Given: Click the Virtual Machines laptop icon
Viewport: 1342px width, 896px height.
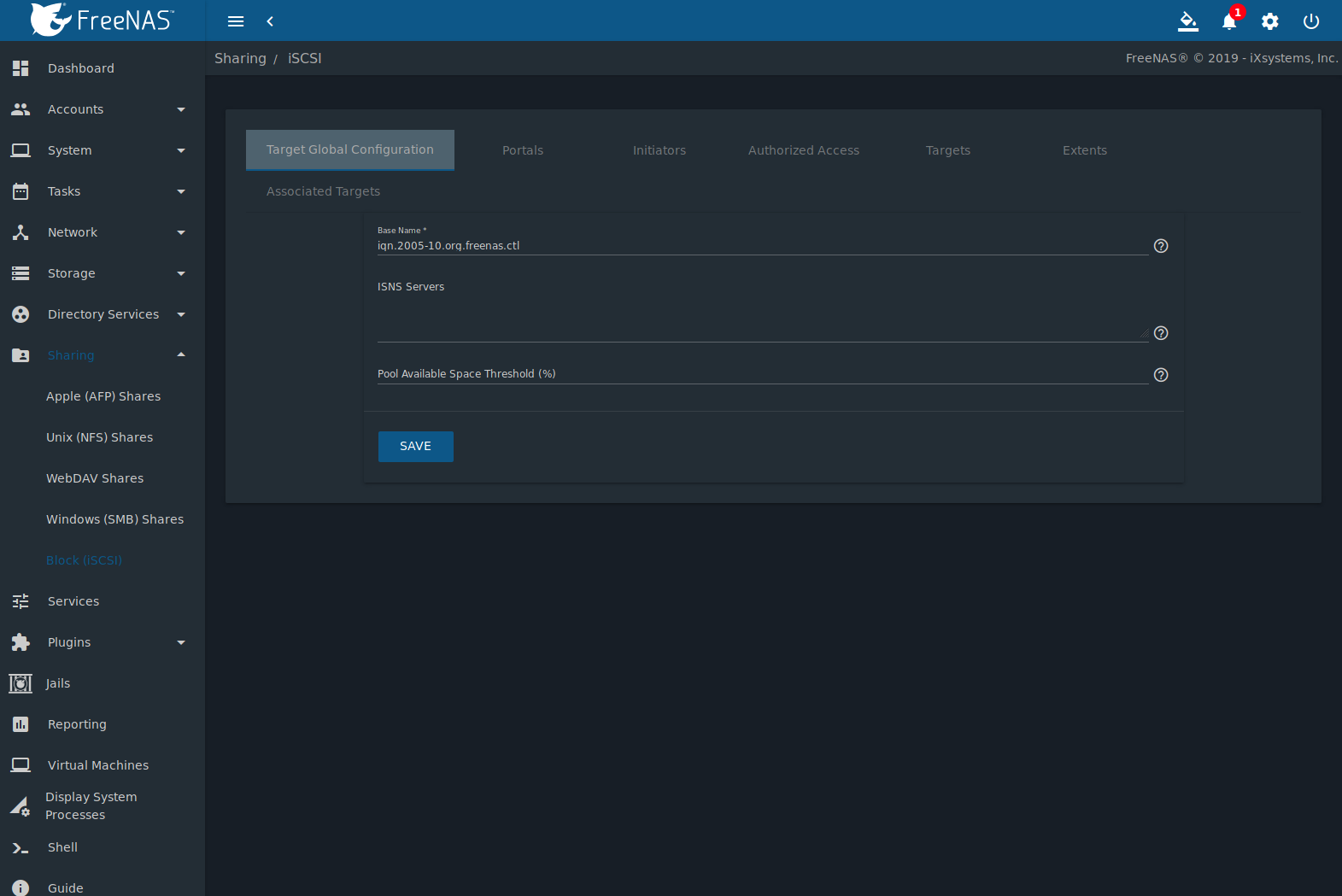Looking at the screenshot, I should click(x=21, y=765).
